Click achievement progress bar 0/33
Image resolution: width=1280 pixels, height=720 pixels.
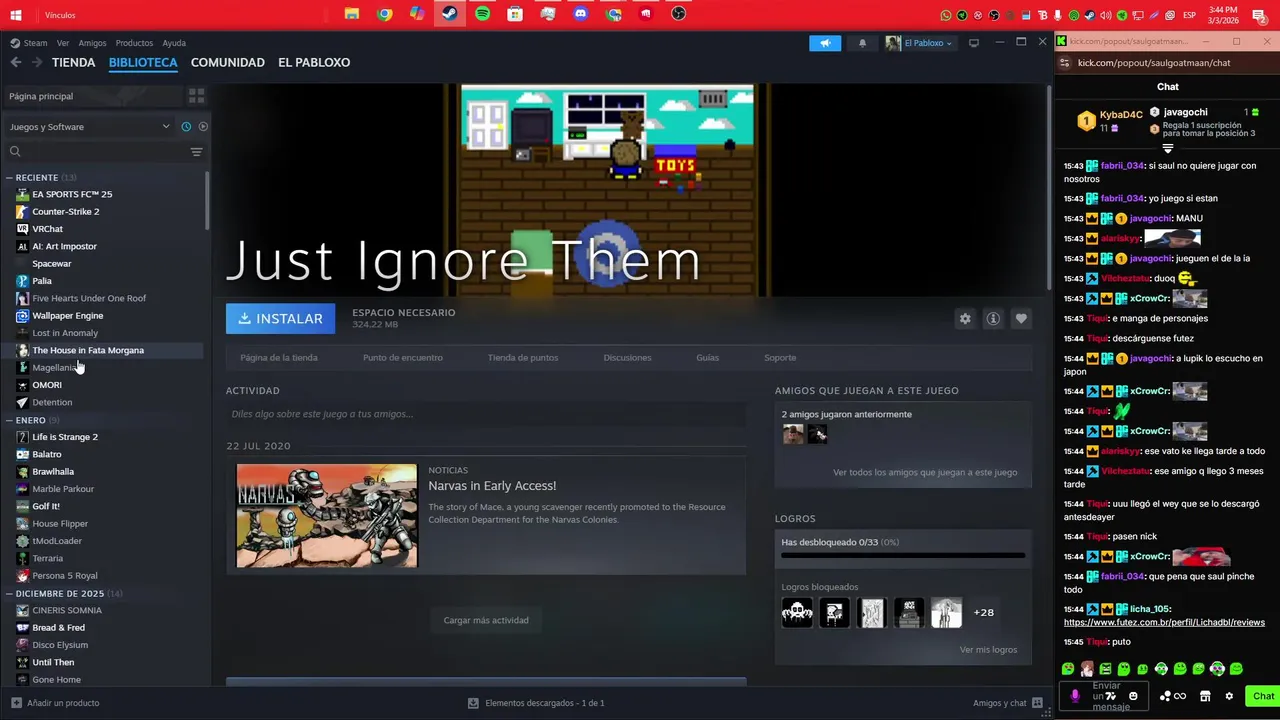[903, 555]
